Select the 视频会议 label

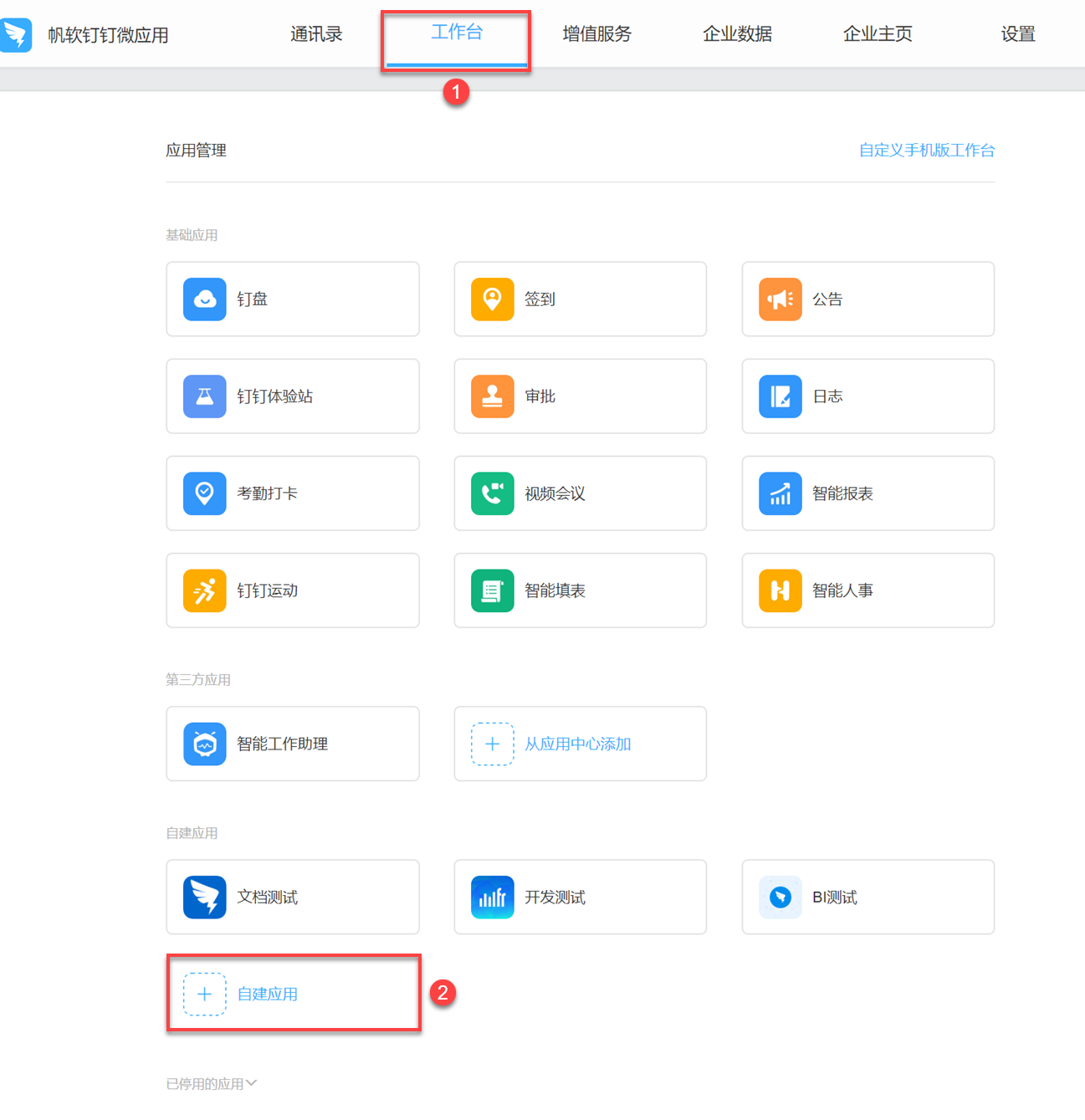[555, 494]
